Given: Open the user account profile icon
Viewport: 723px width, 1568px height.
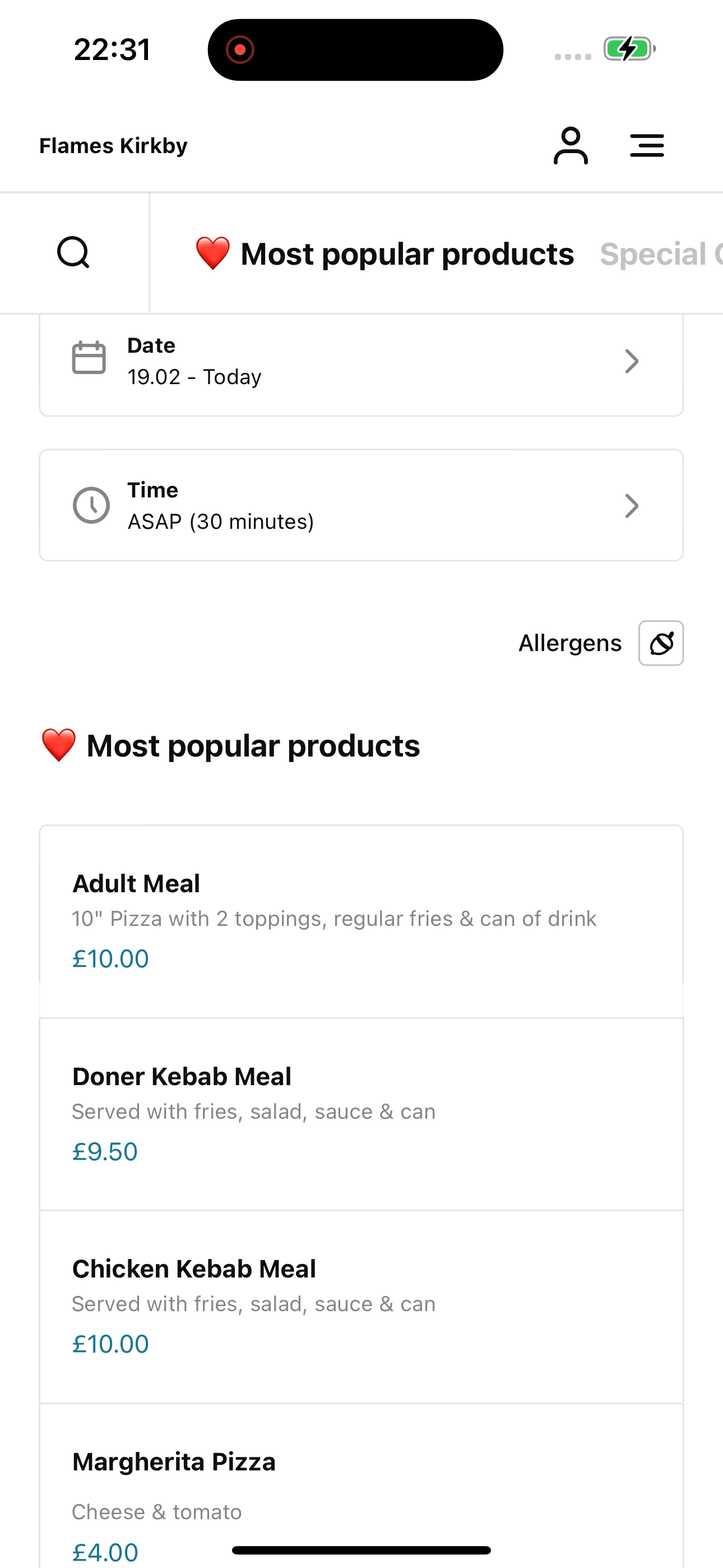Looking at the screenshot, I should tap(570, 145).
